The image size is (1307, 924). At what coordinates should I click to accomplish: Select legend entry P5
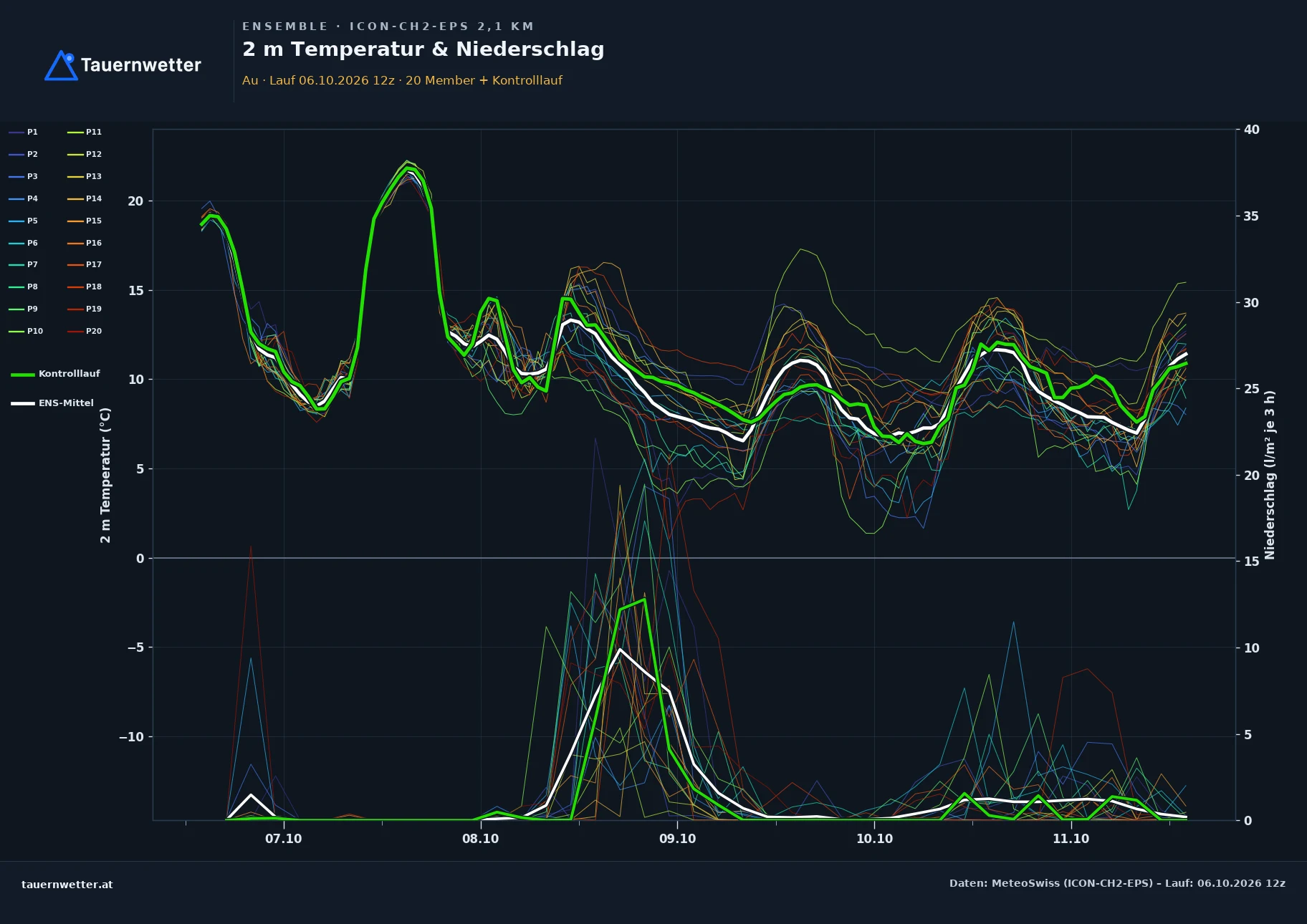click(24, 221)
